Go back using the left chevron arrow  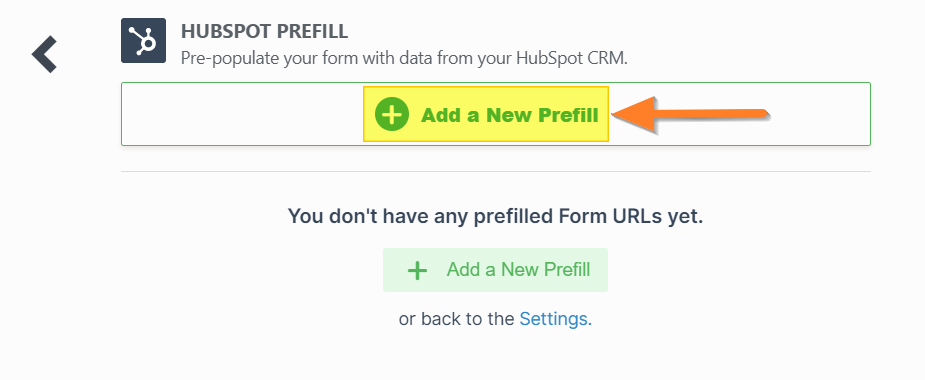44,54
